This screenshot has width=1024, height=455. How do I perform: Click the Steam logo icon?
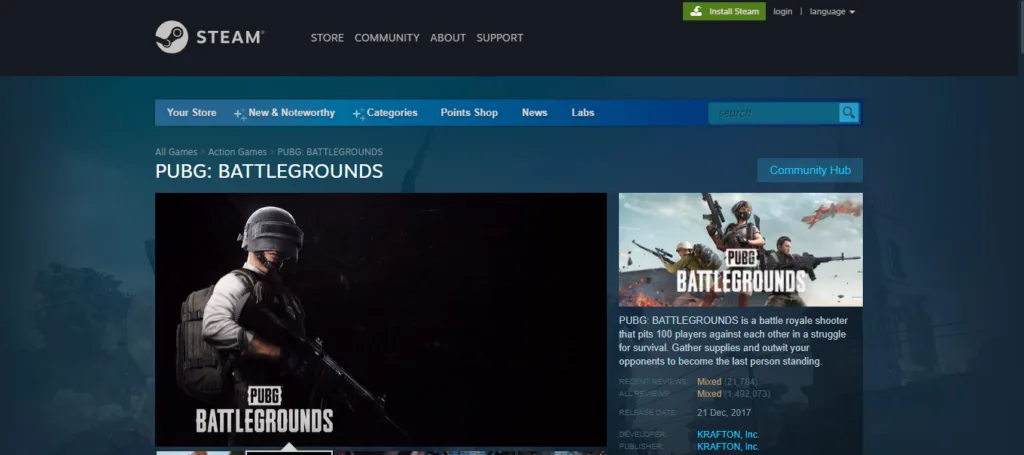(x=172, y=37)
